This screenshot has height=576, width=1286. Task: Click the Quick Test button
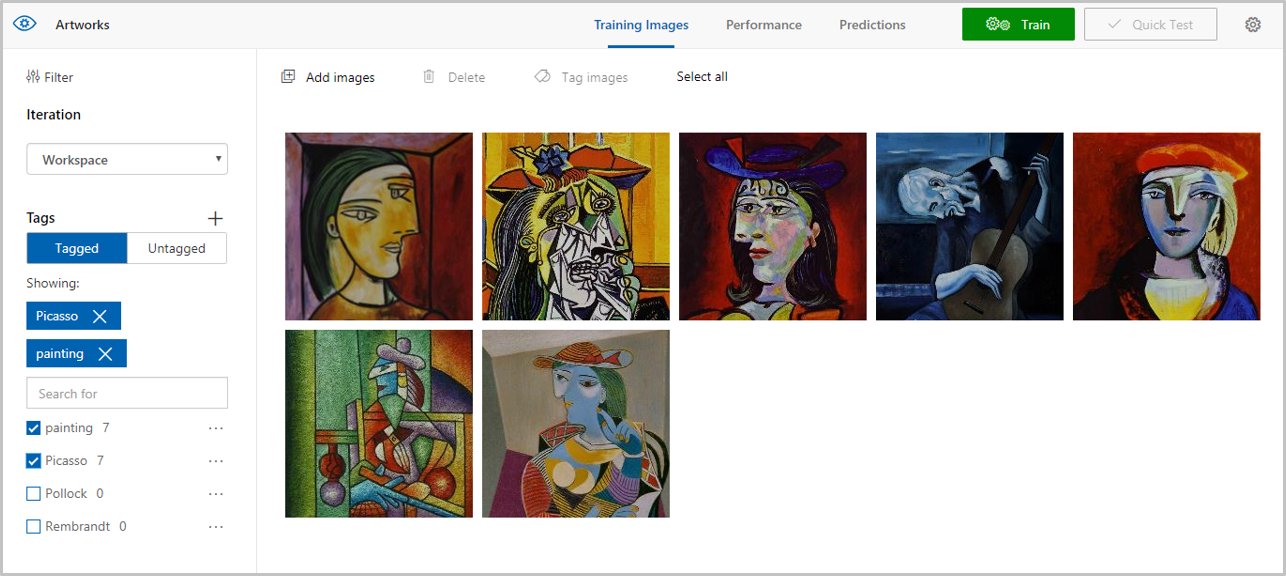[x=1150, y=24]
